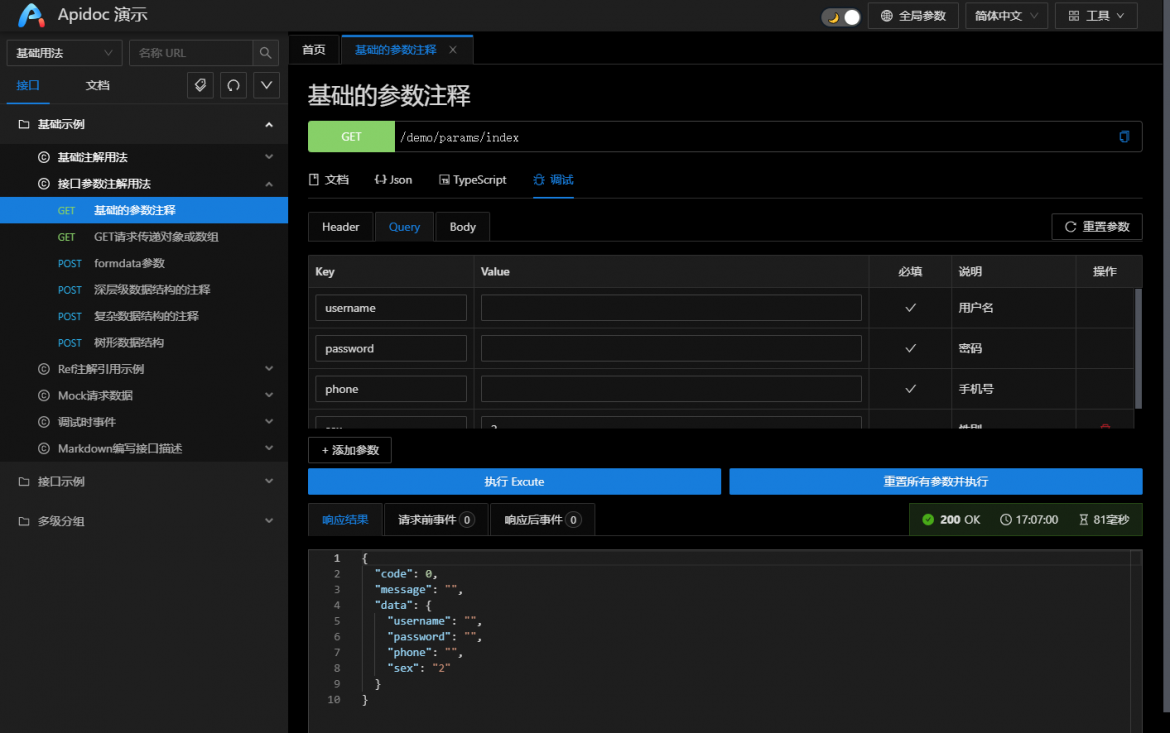Click the password value field
This screenshot has width=1170, height=733.
[671, 349]
